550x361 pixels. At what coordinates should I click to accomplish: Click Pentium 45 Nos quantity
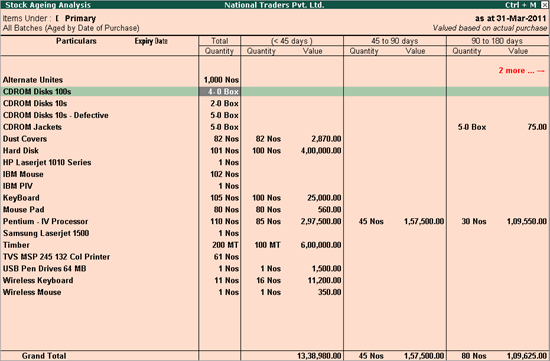click(x=371, y=221)
